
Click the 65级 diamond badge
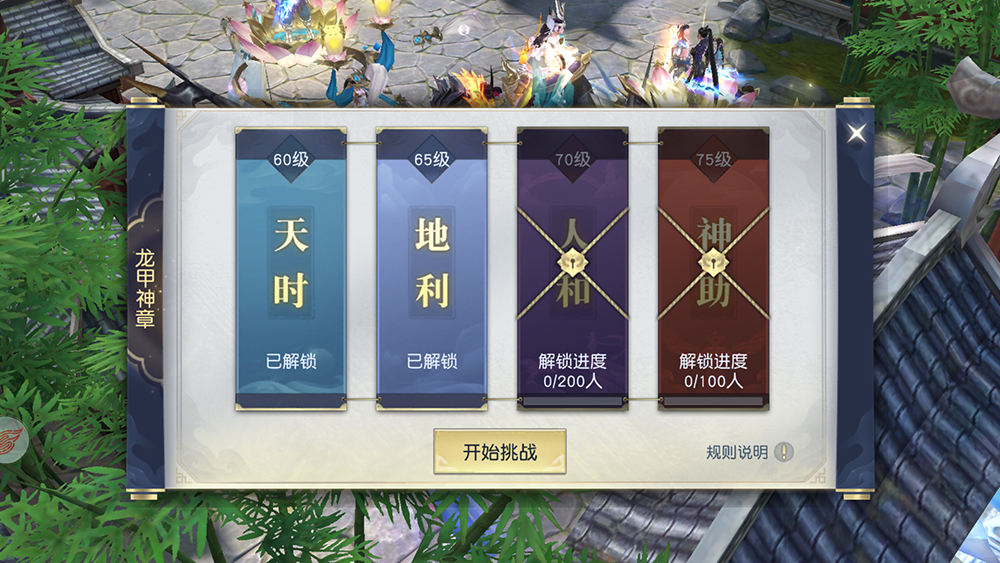432,159
